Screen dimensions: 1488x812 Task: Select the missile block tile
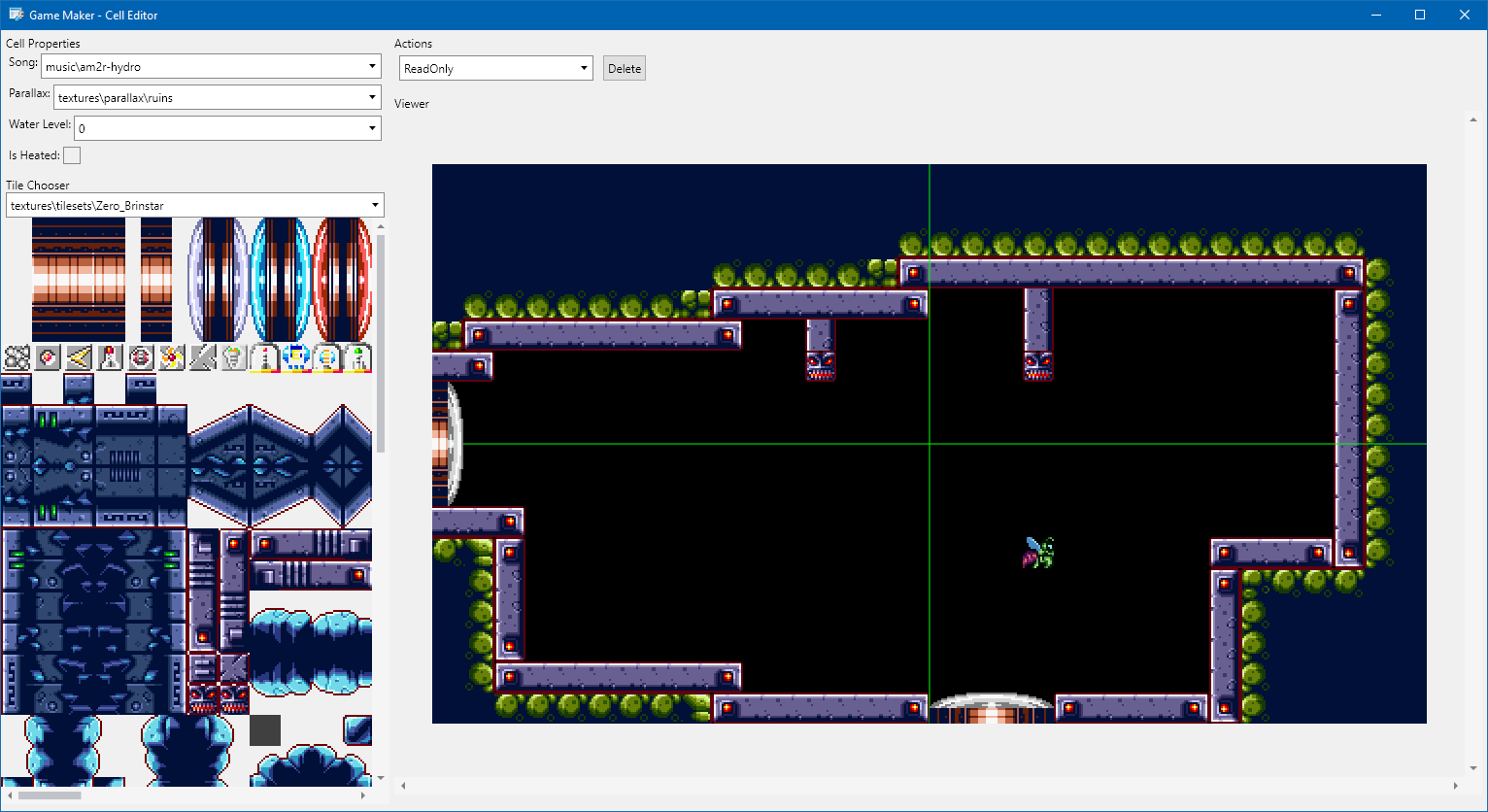coord(110,357)
